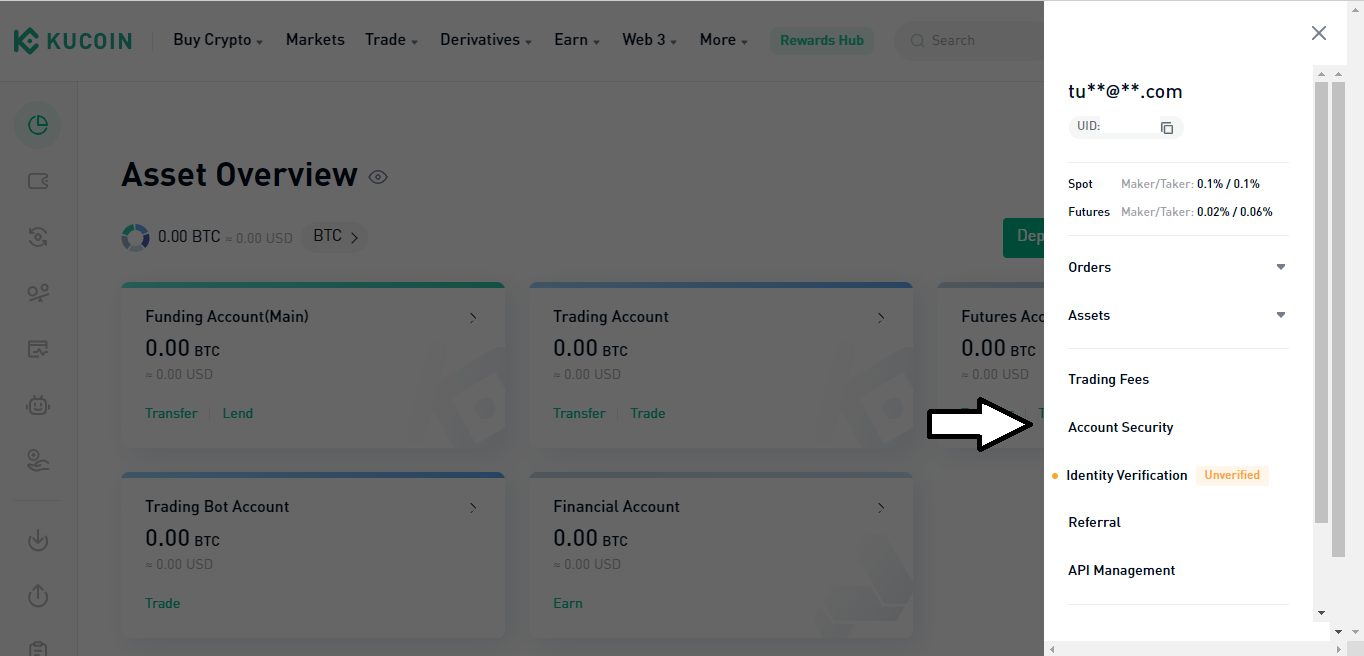This screenshot has height=656, width=1364.
Task: Click the KuCoin logo
Action: point(72,40)
